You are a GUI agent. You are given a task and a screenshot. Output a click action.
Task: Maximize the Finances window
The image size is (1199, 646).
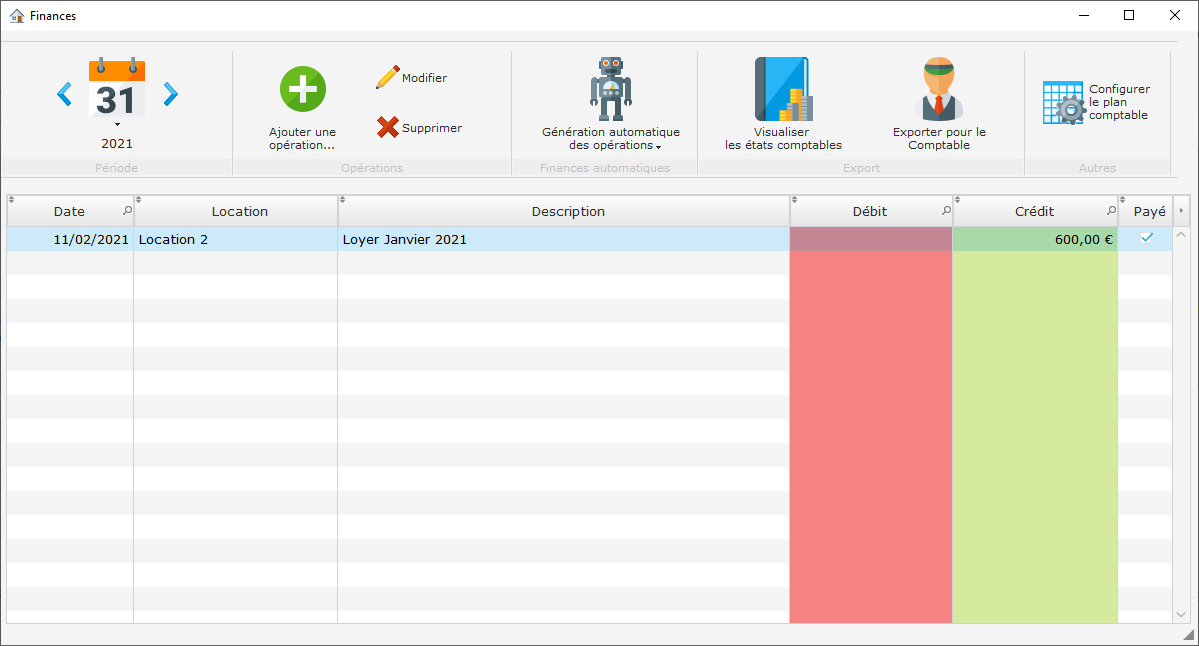[x=1129, y=15]
